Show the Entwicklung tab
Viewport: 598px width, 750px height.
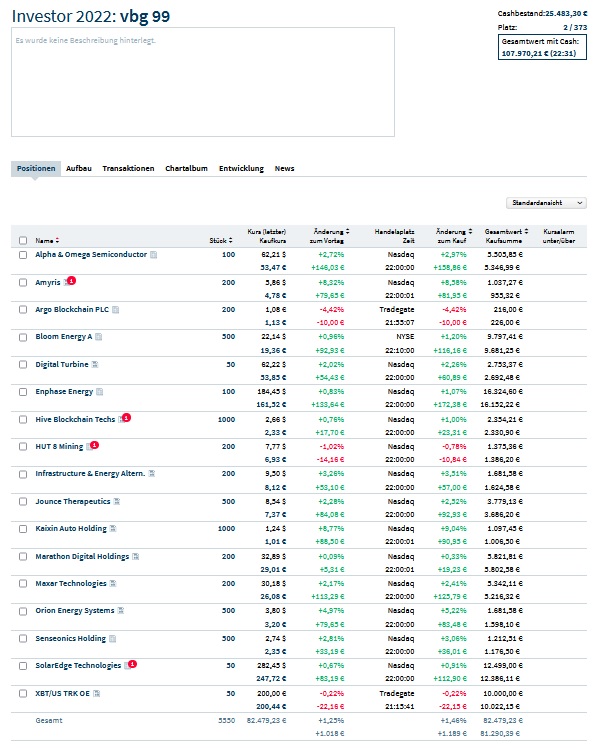tap(241, 169)
